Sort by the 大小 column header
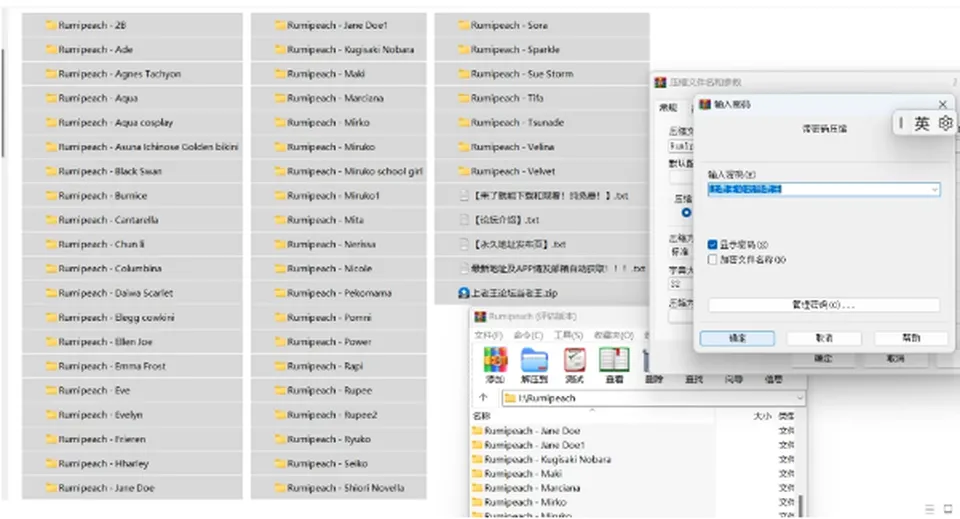960x519 pixels. 762,416
